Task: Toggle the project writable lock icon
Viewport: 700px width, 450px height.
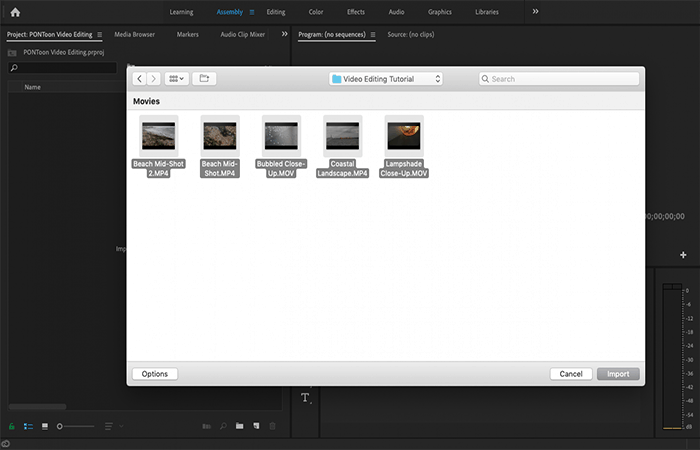Action: pyautogui.click(x=12, y=426)
